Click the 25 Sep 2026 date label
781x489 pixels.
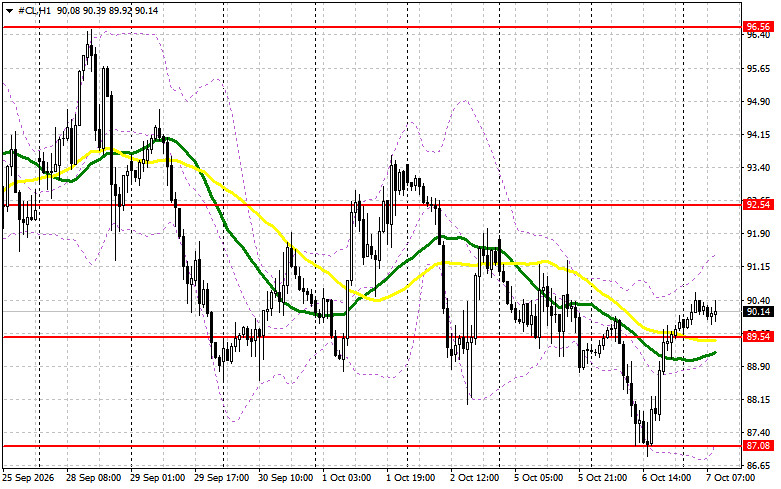pos(28,478)
